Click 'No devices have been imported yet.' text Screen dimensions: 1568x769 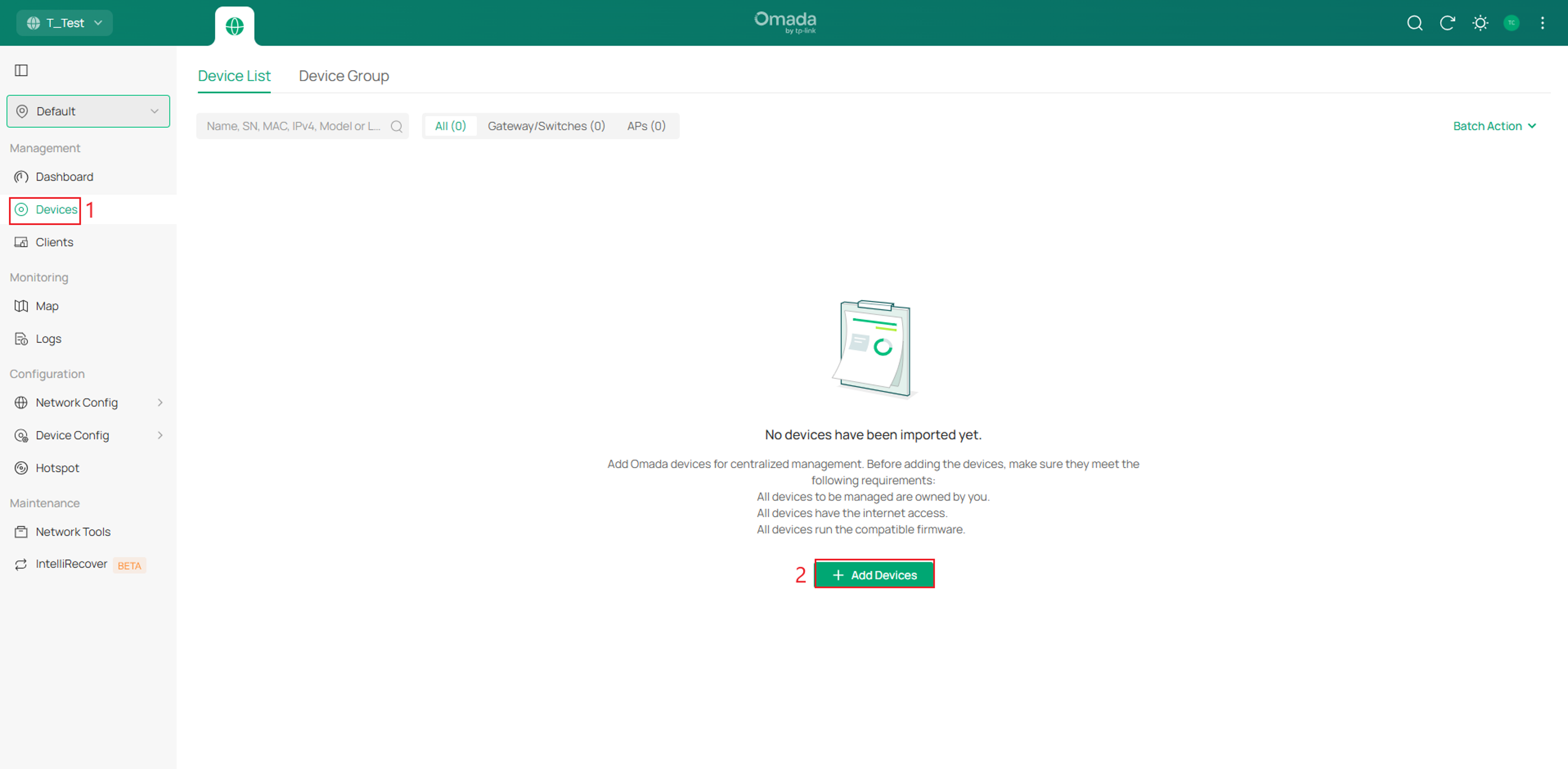[x=873, y=434]
